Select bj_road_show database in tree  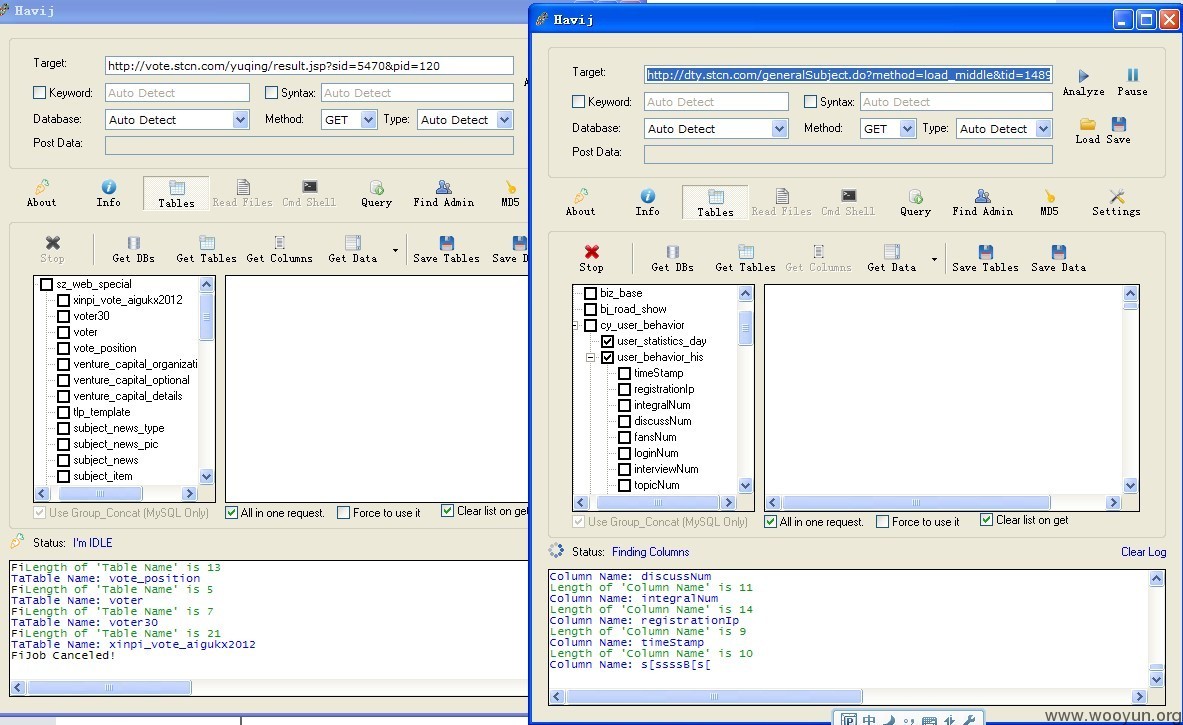(633, 309)
